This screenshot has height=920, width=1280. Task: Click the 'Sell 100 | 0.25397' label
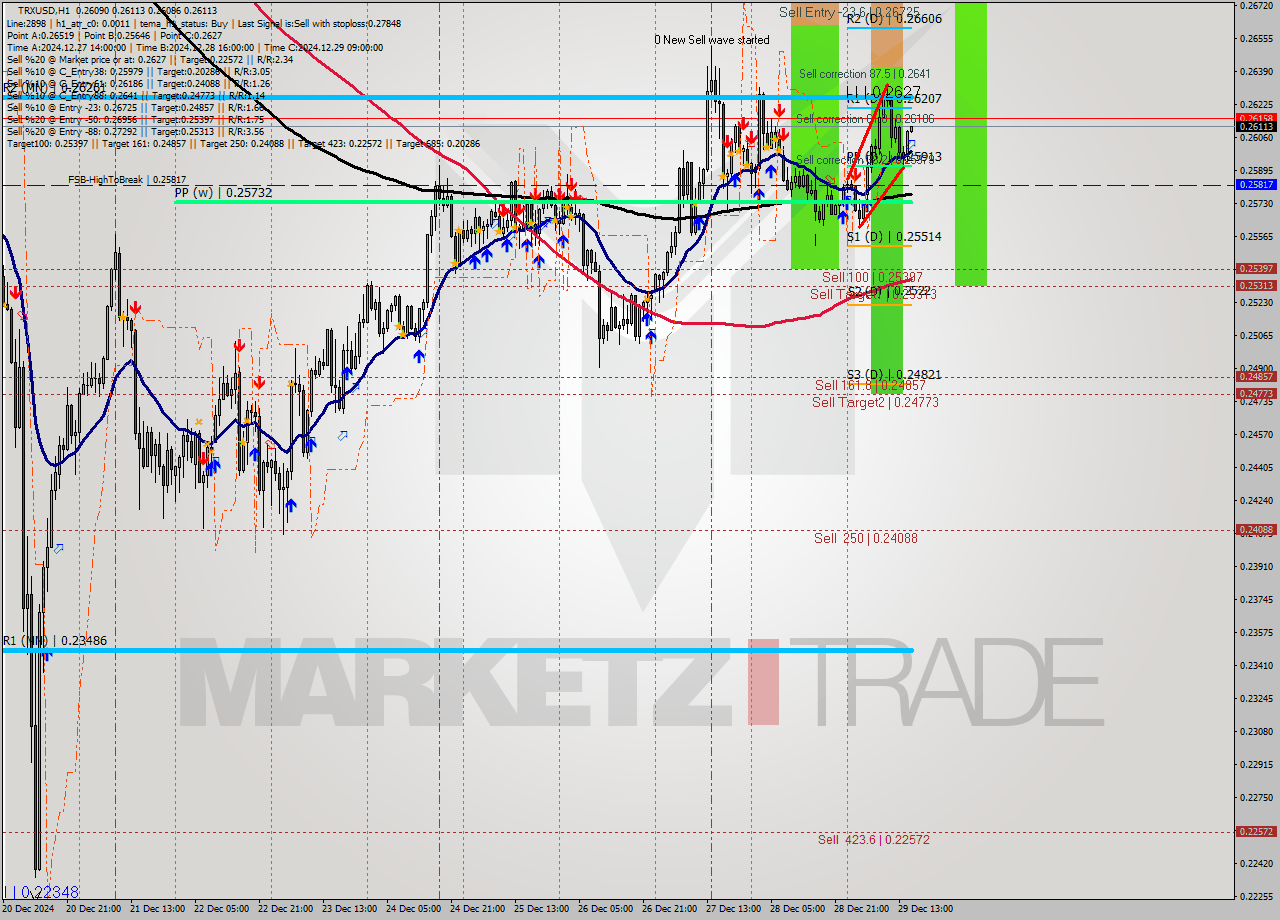pos(872,277)
